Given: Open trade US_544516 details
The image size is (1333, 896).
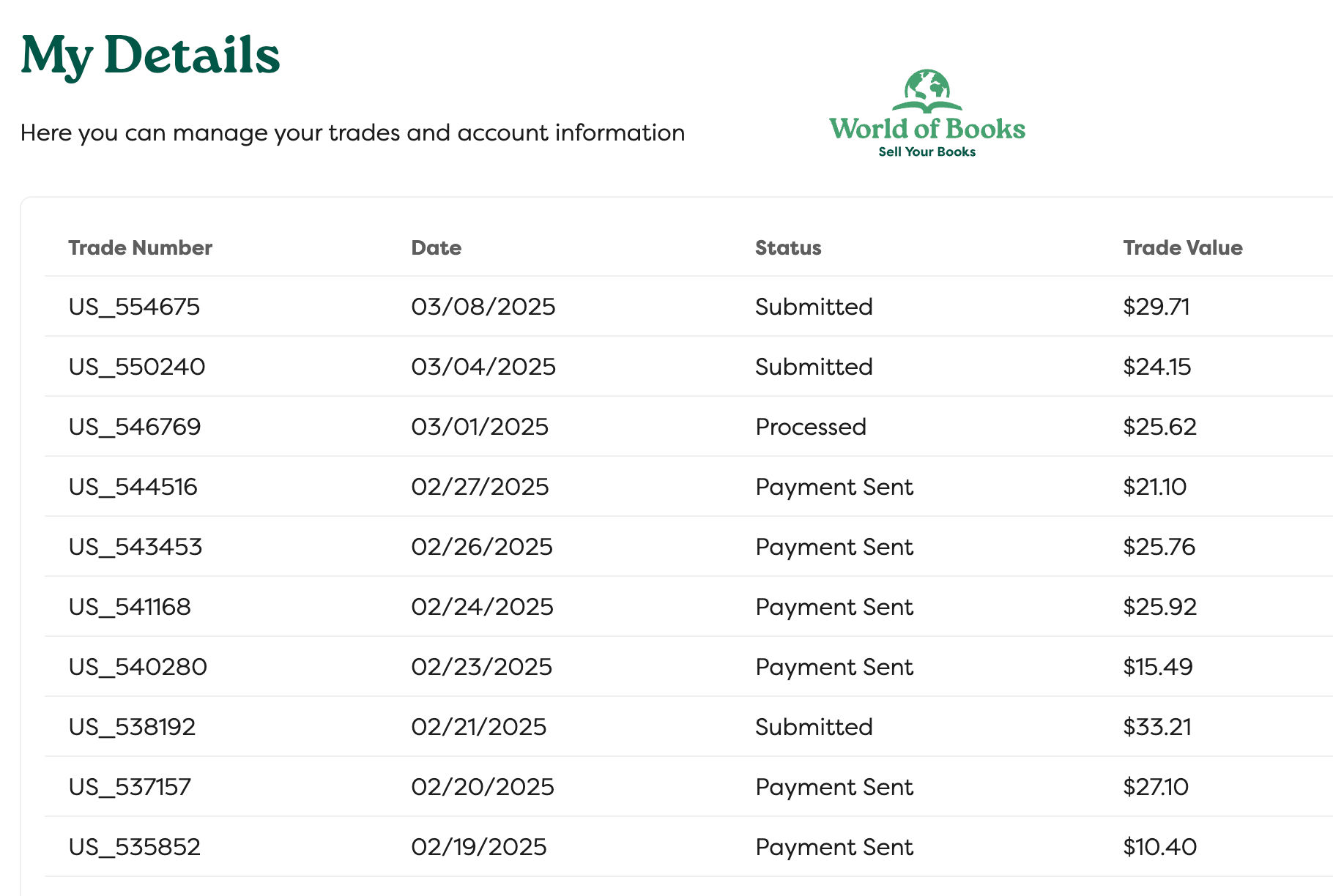Looking at the screenshot, I should click(x=133, y=487).
